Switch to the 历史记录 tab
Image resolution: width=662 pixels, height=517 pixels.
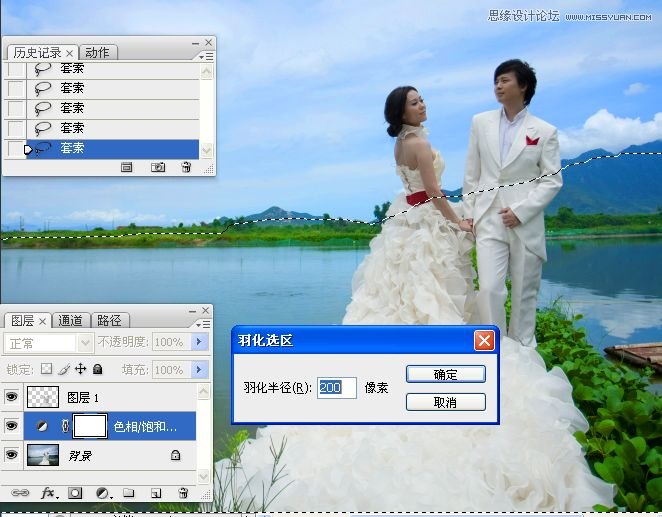tap(37, 53)
